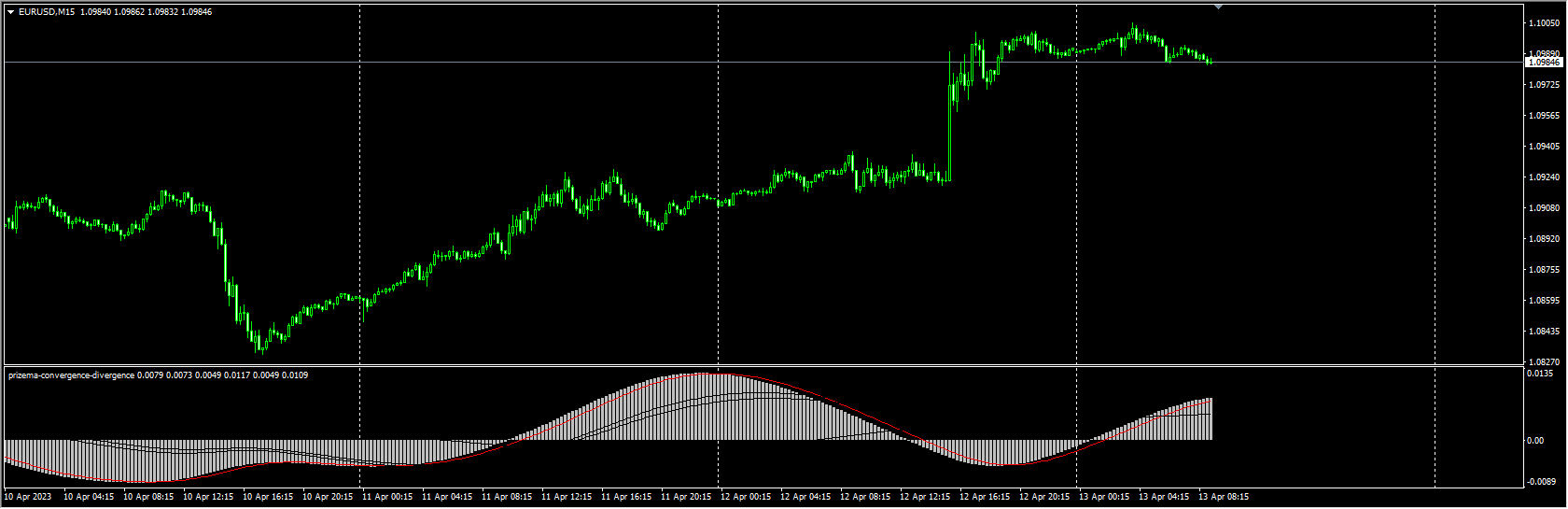
Task: Click the 0.0079 indicator value
Action: click(150, 375)
